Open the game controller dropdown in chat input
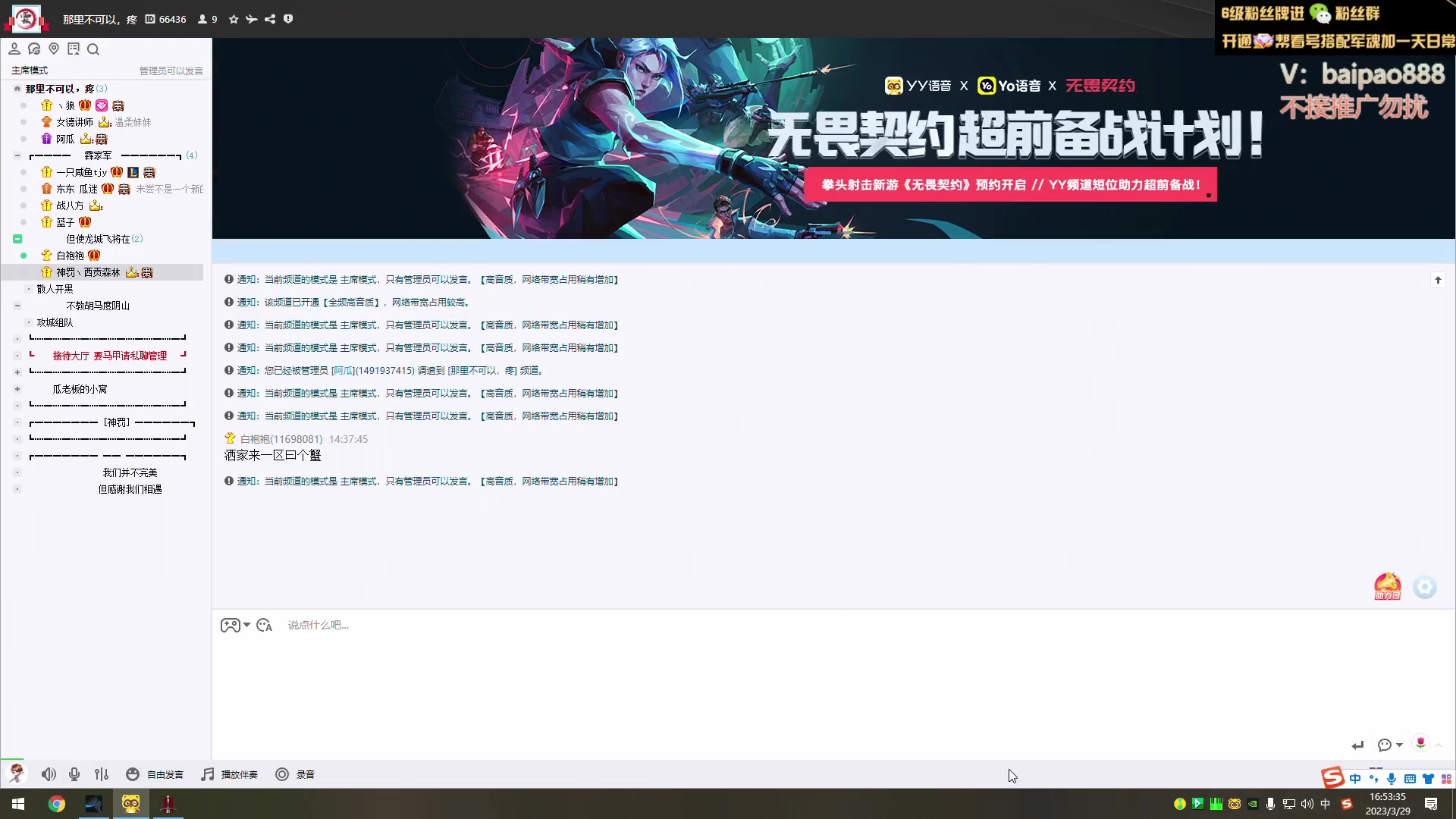This screenshot has height=819, width=1456. tap(235, 626)
